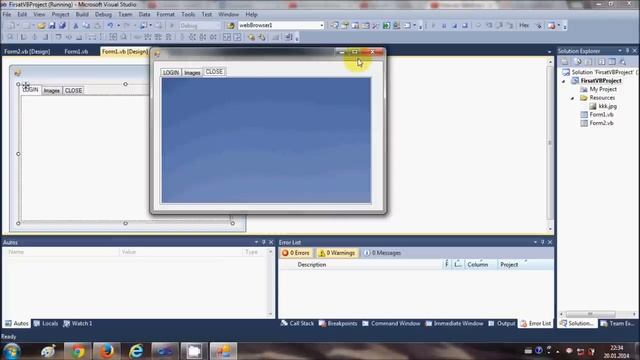Viewport: 640px width, 360px height.
Task: Open the Debug menu
Action: (103, 14)
